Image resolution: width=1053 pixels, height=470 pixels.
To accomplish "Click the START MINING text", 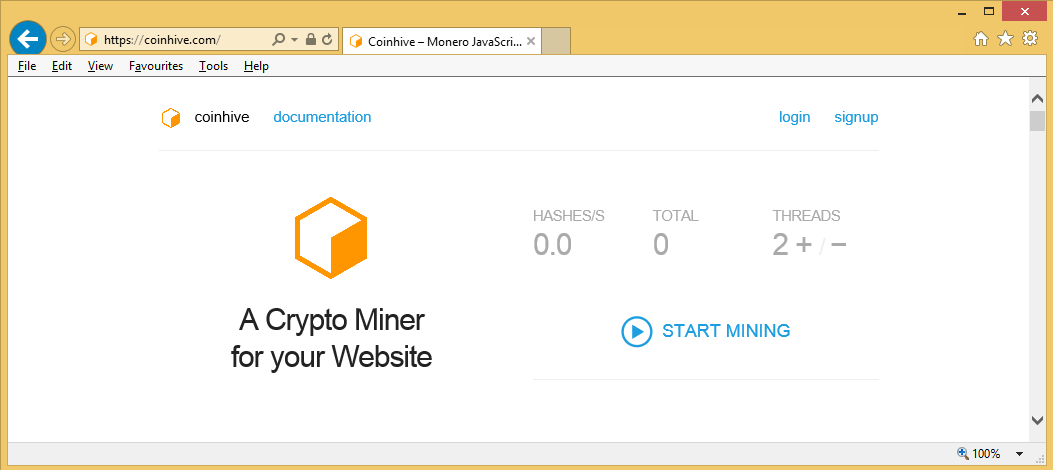I will [726, 330].
